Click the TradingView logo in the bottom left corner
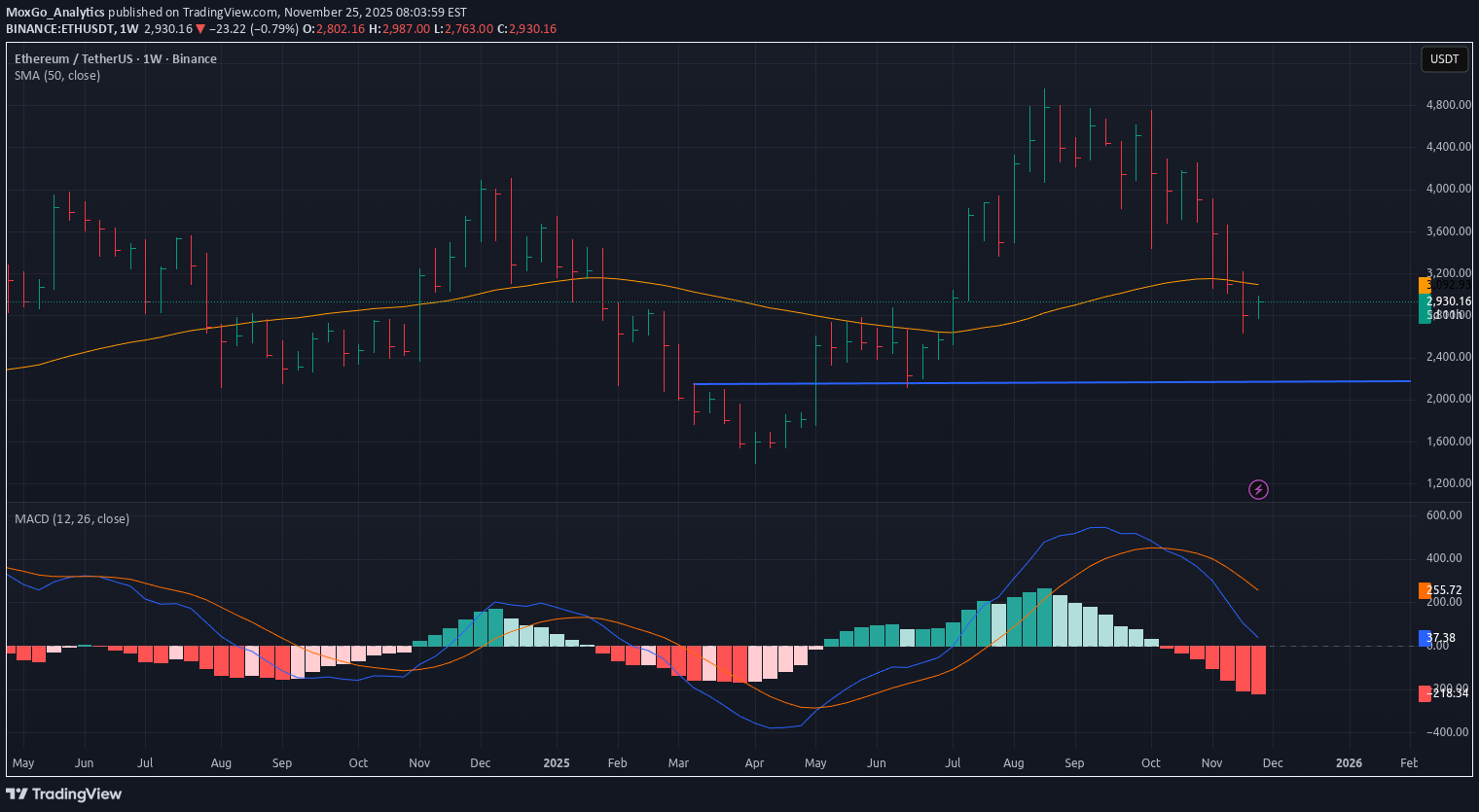Viewport: 1479px width, 812px height. [65, 794]
